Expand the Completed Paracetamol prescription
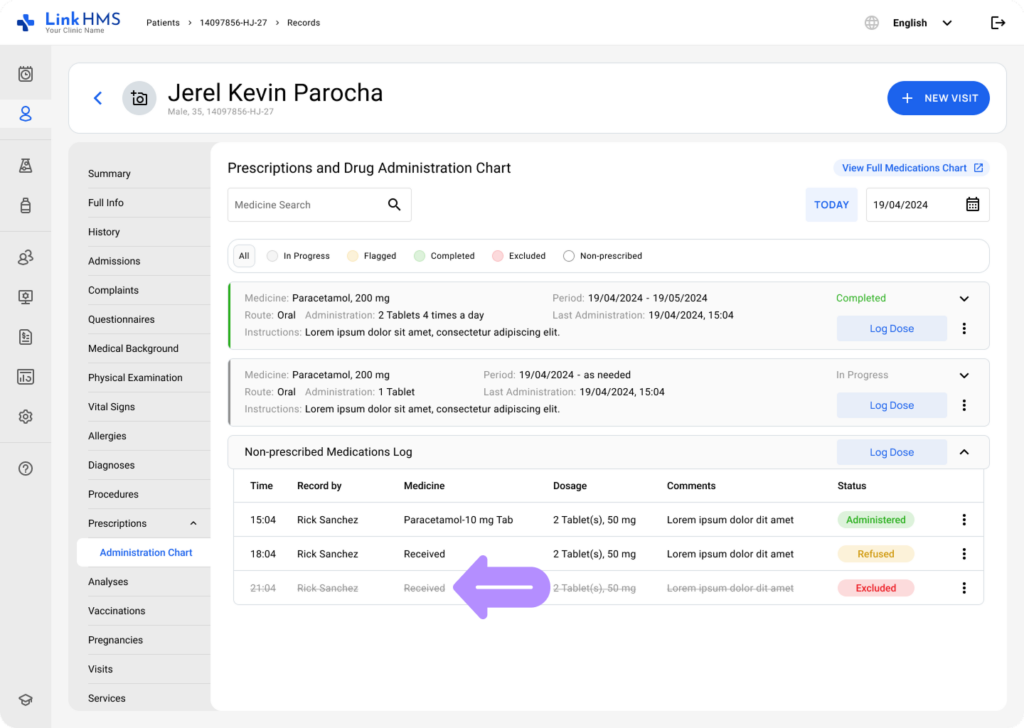The width and height of the screenshot is (1024, 728). pyautogui.click(x=964, y=298)
